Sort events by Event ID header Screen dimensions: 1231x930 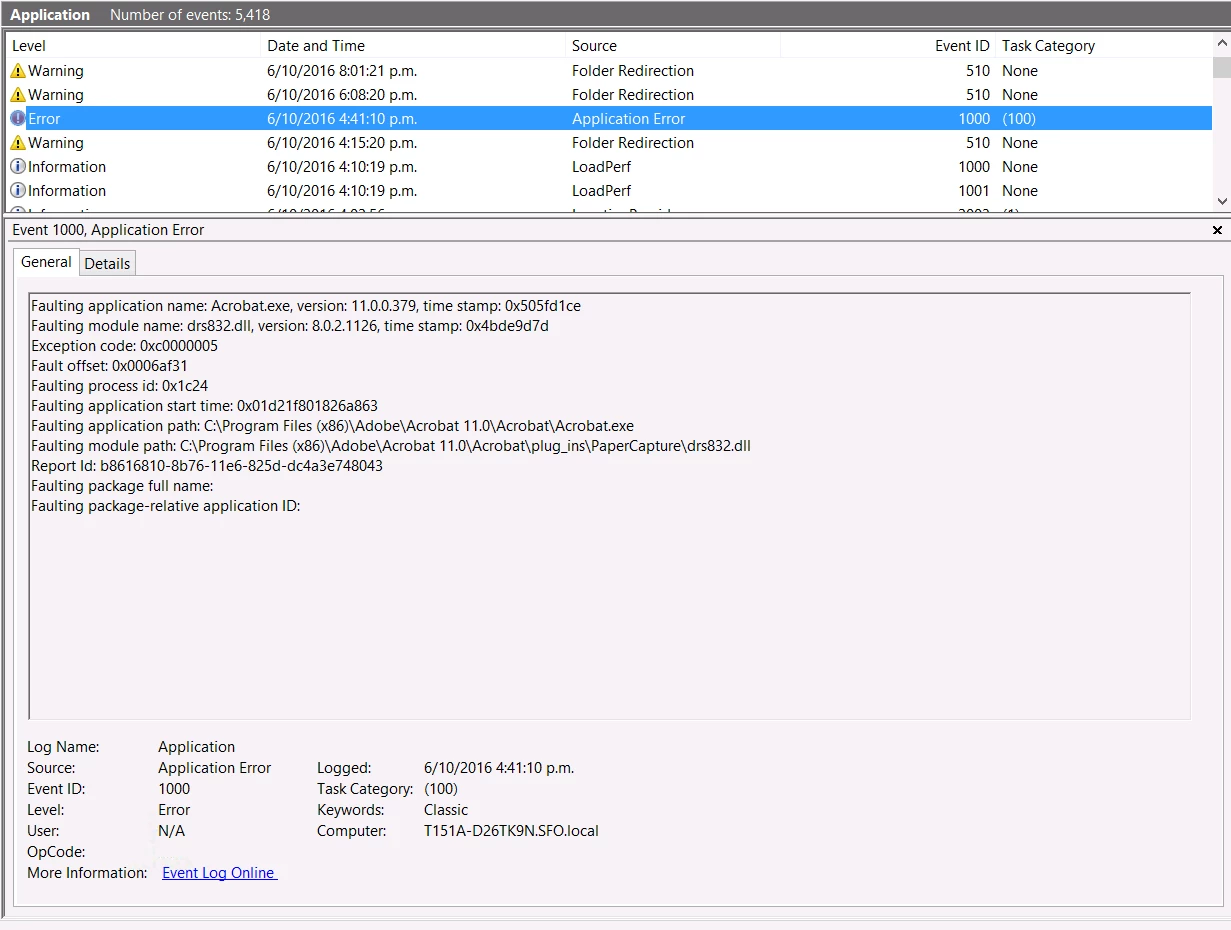tap(888, 46)
